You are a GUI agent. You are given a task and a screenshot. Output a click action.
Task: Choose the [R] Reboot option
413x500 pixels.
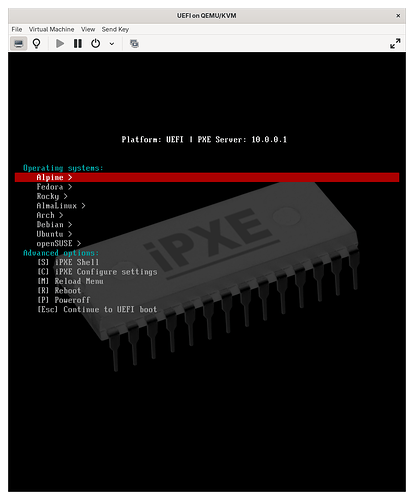click(59, 291)
